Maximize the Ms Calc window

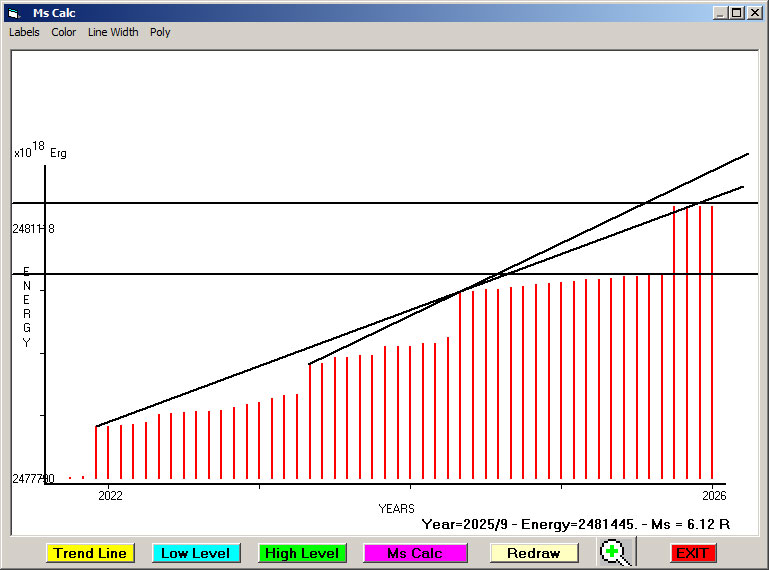point(737,13)
